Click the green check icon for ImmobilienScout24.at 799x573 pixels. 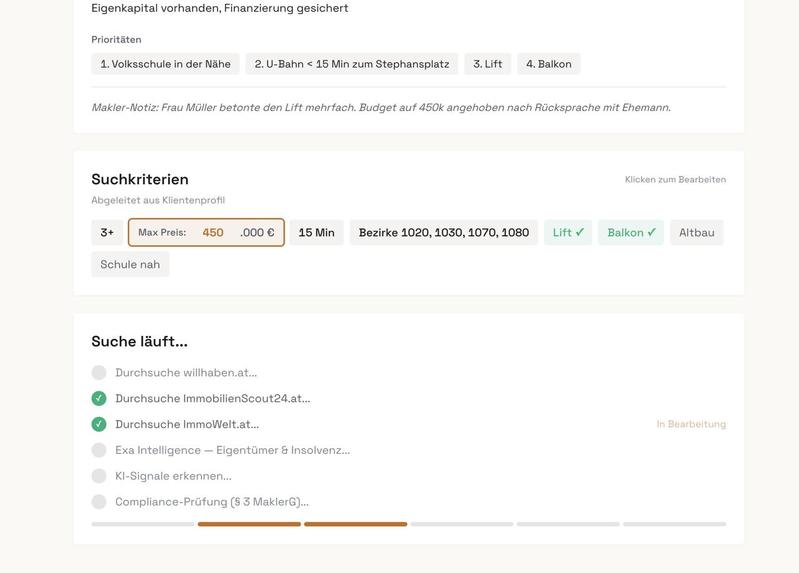(x=99, y=399)
